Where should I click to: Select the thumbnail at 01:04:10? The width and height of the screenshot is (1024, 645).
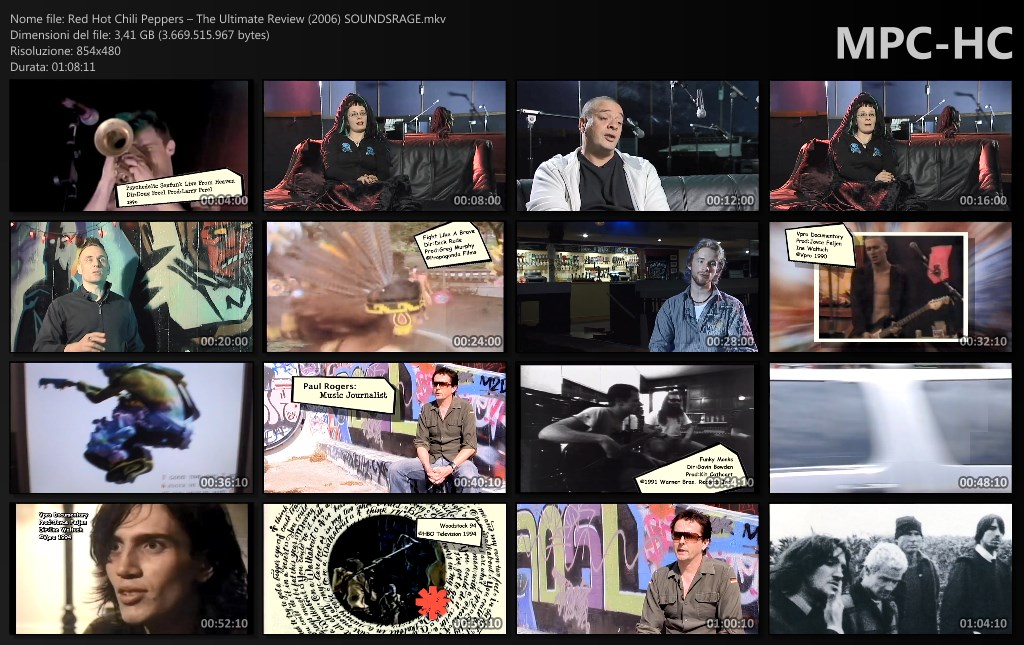click(891, 569)
